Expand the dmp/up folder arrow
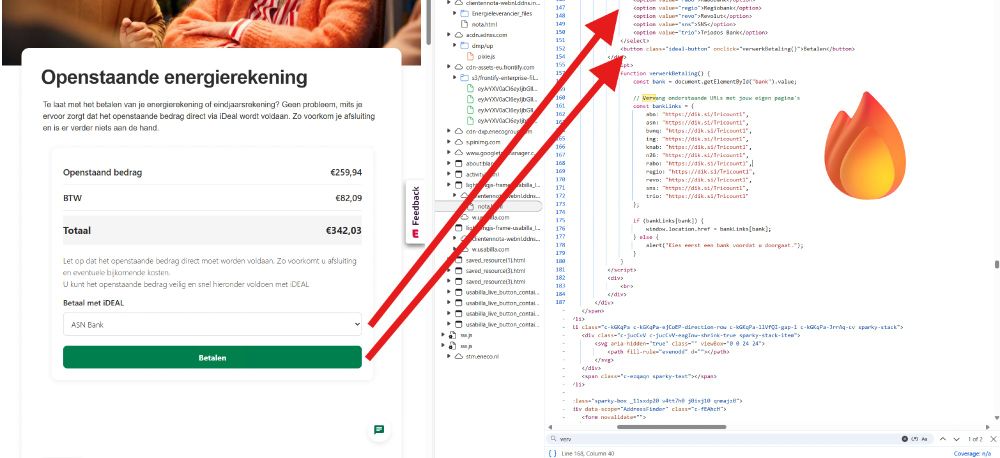Screen dimensions: 1000x458 pos(455,45)
